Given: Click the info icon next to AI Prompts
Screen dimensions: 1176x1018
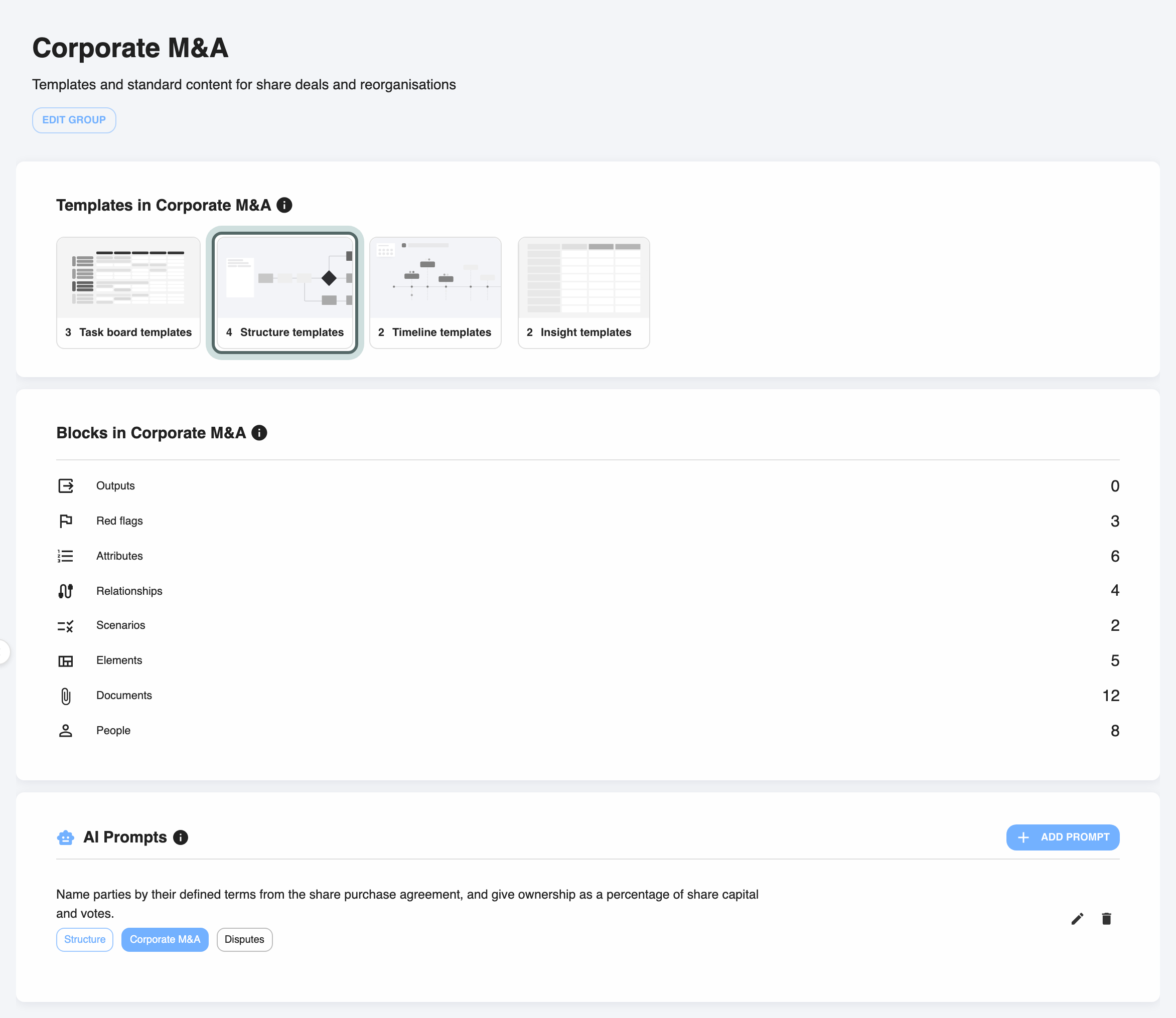Looking at the screenshot, I should pyautogui.click(x=181, y=837).
